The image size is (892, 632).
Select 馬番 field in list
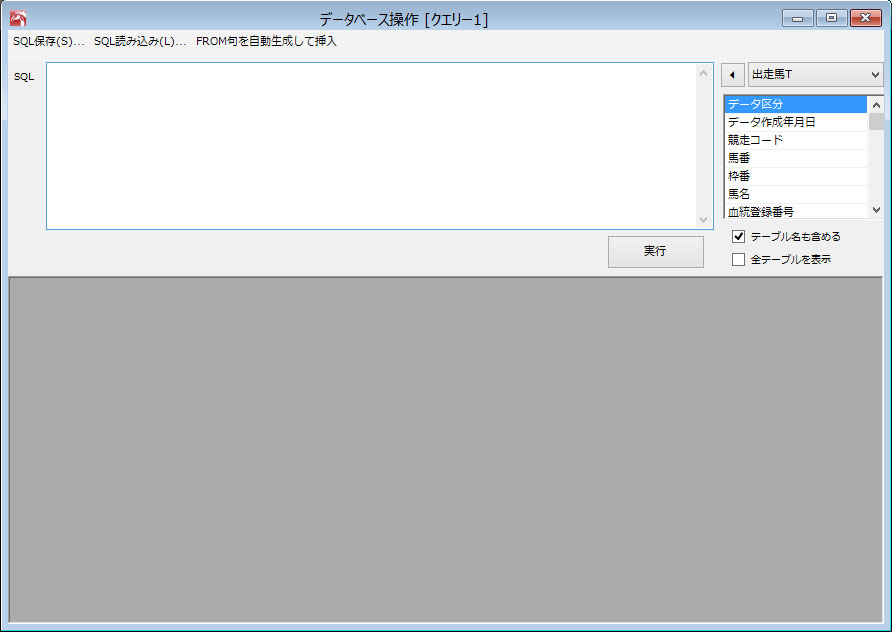796,158
